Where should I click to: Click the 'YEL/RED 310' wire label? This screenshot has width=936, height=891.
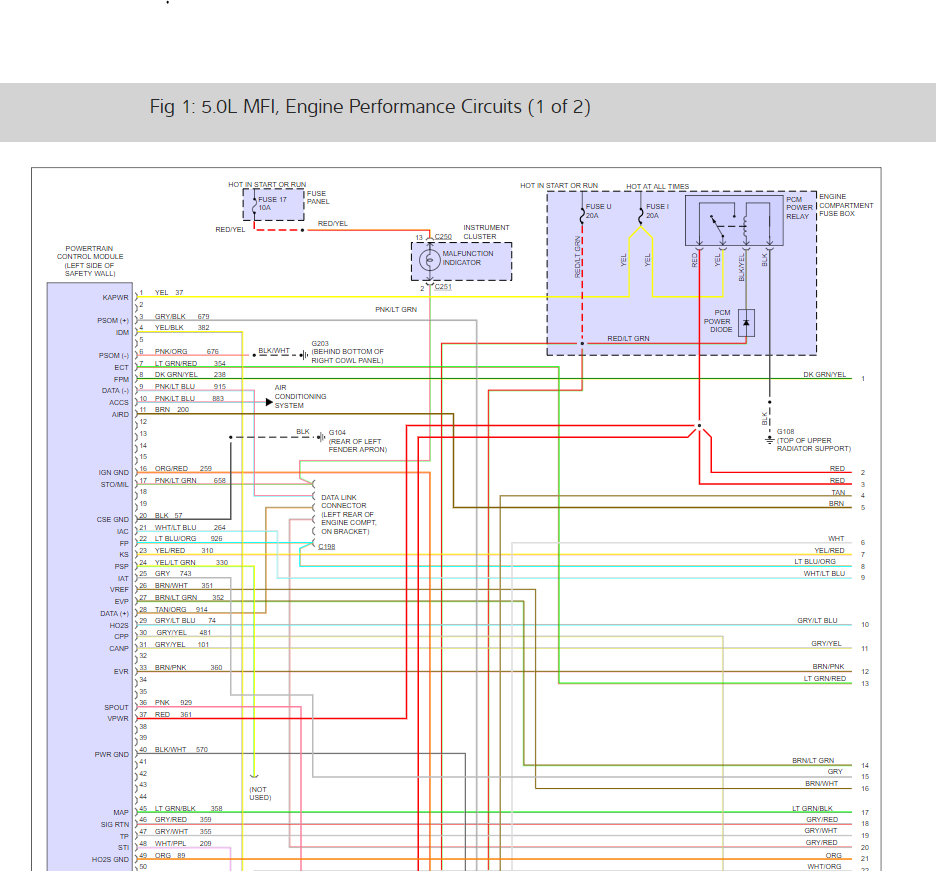point(184,551)
